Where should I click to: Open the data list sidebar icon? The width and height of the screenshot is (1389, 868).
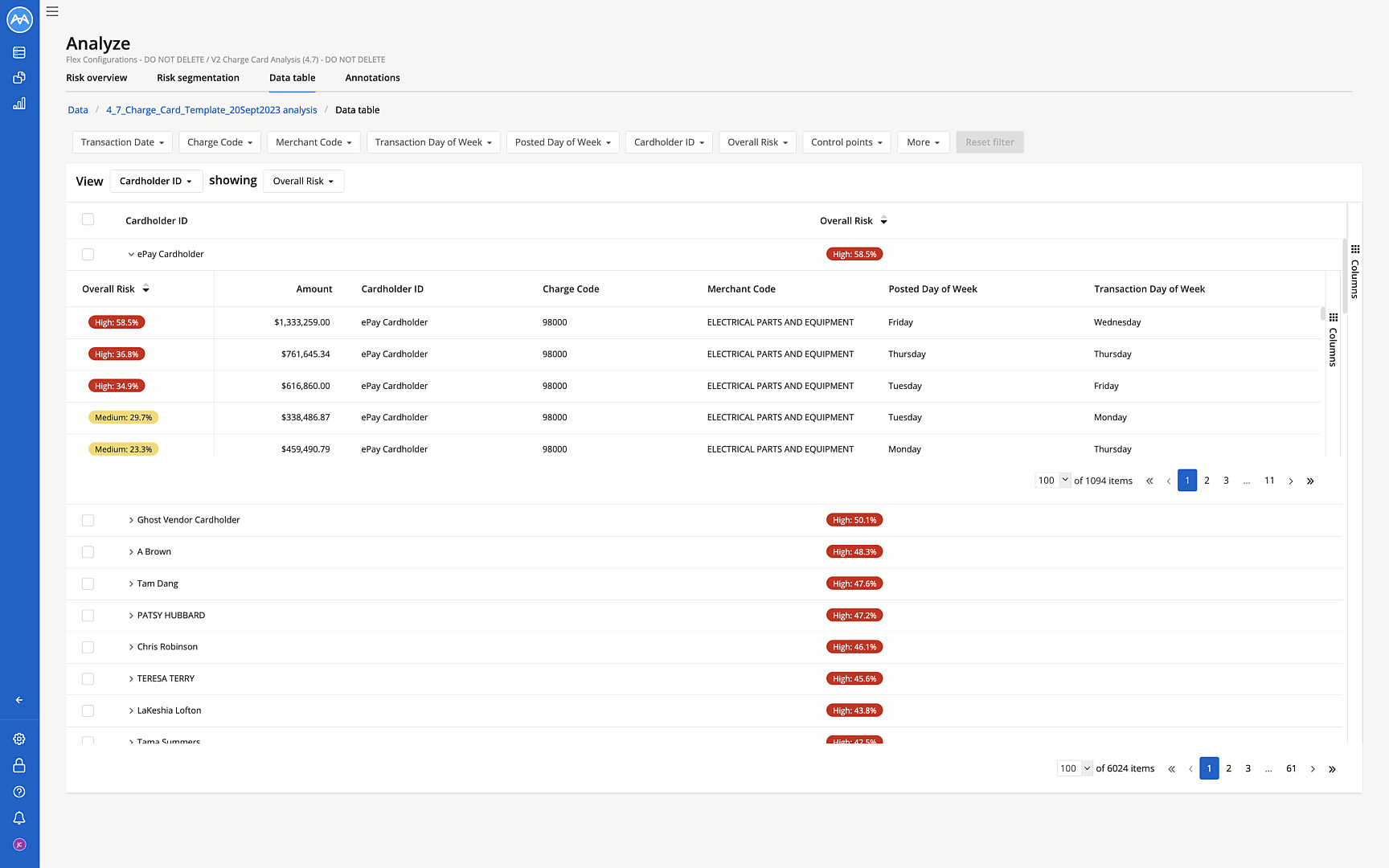19,52
